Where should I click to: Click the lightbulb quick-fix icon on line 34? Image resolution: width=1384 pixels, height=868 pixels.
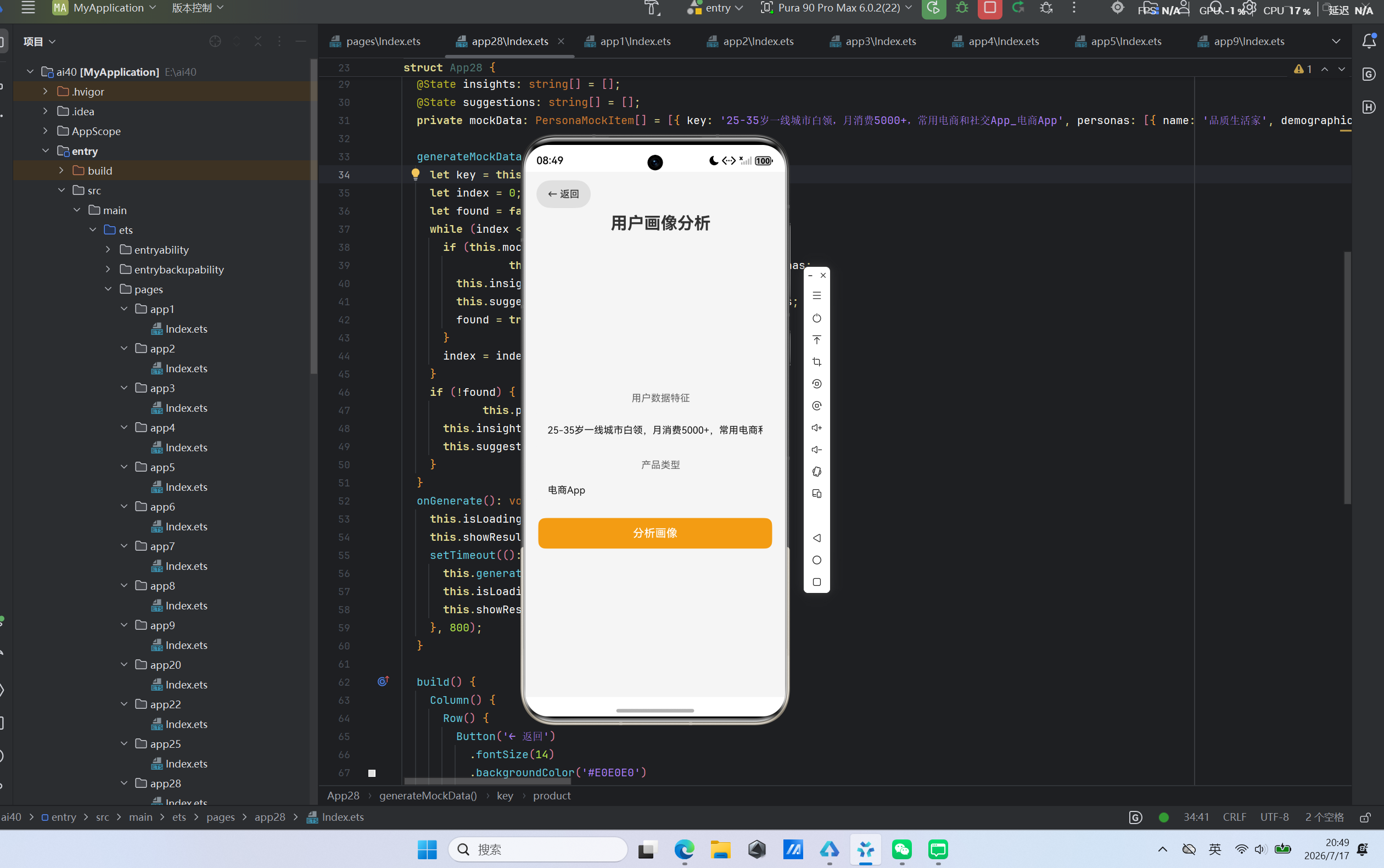tap(415, 175)
